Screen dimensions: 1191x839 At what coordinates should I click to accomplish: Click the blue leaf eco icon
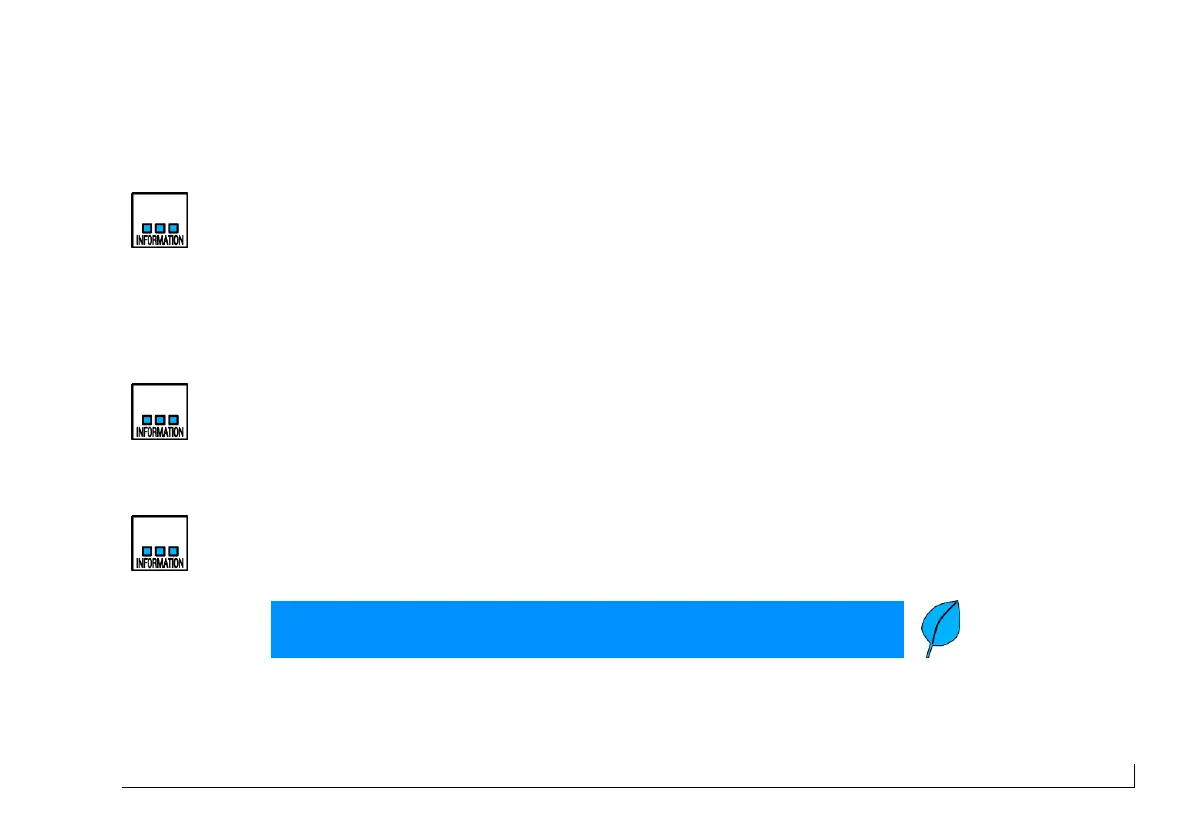(940, 628)
